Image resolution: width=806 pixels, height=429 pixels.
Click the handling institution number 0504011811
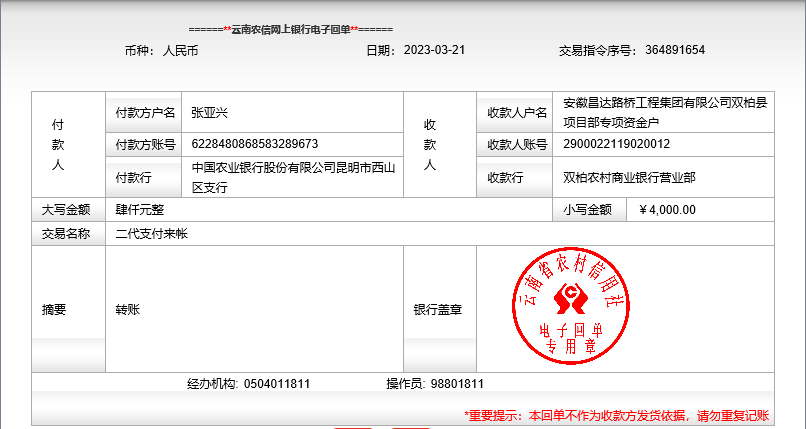277,384
